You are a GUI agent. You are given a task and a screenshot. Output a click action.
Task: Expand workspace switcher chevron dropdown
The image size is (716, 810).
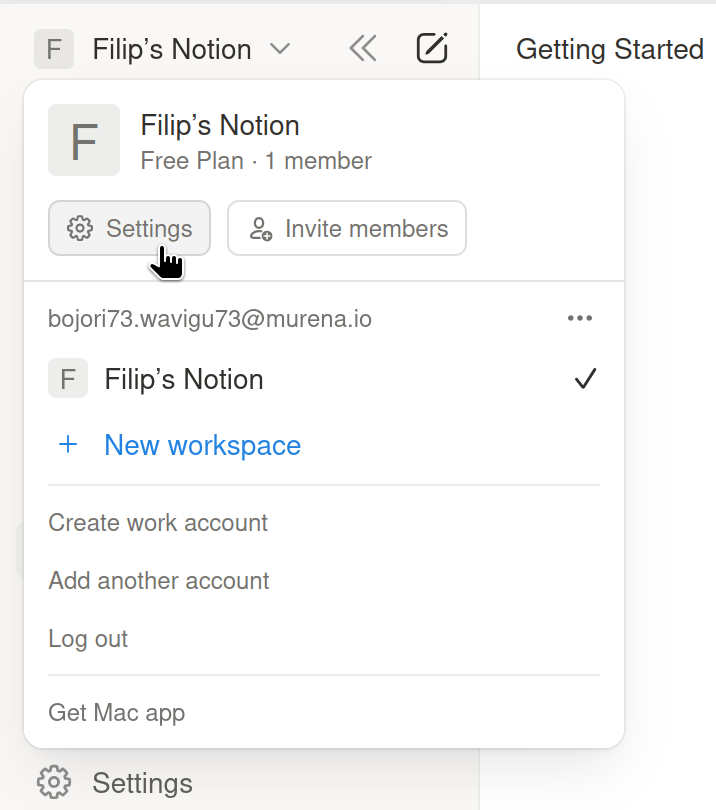(281, 48)
